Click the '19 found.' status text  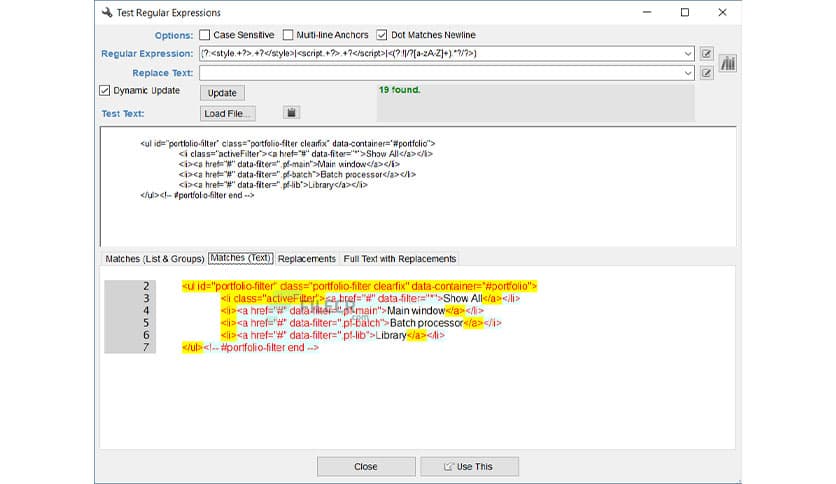pos(399,90)
